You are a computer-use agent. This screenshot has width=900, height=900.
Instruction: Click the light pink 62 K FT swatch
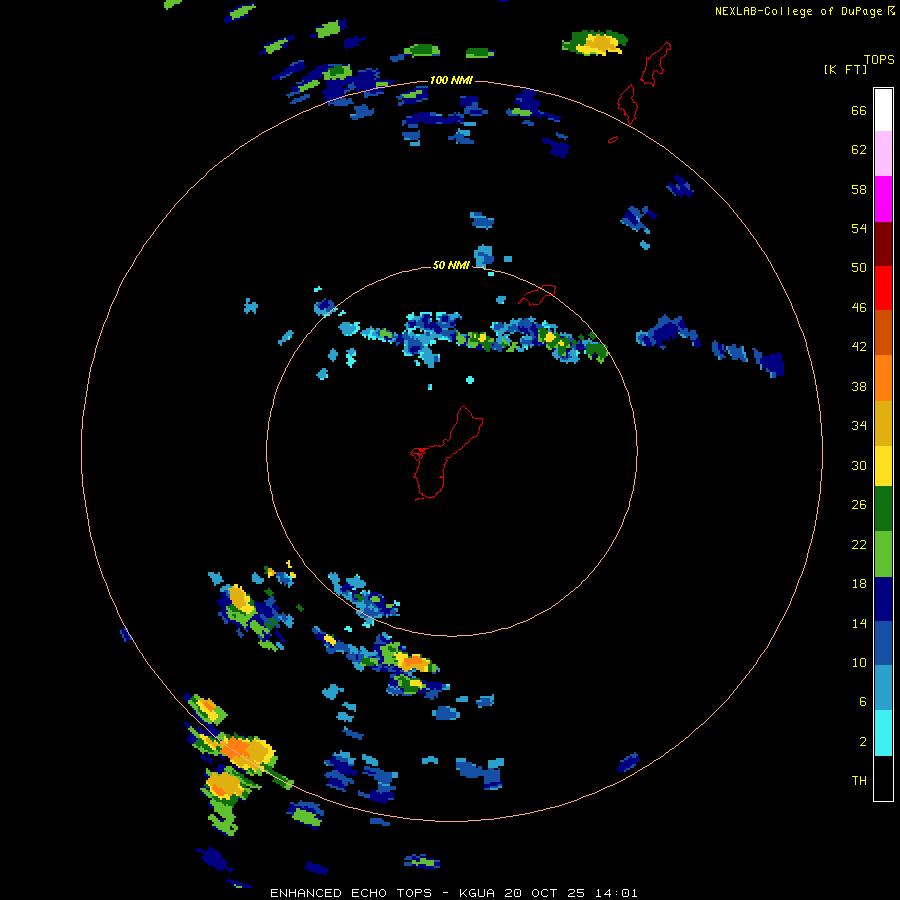[x=883, y=154]
